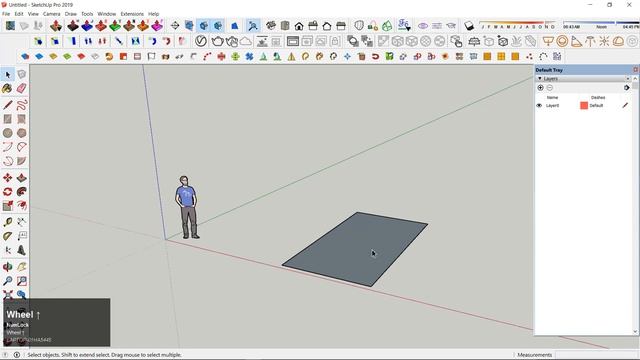This screenshot has width=640, height=360.
Task: Pick the Eraser tool
Action: (22, 88)
